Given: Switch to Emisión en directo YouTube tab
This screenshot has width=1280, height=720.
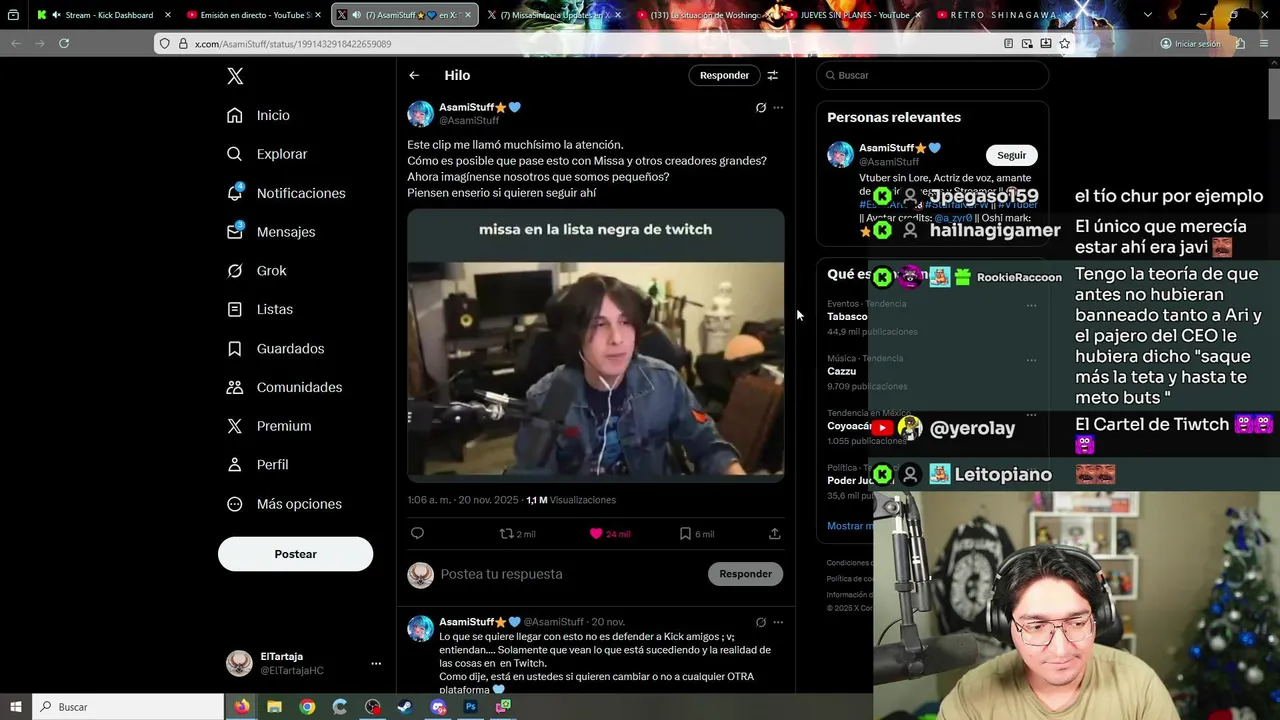Looking at the screenshot, I should 254,15.
